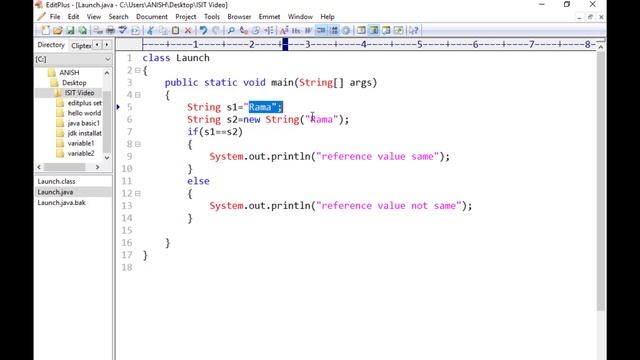The width and height of the screenshot is (640, 360).
Task: Toggle the ruler display toolbar button
Action: tap(322, 30)
